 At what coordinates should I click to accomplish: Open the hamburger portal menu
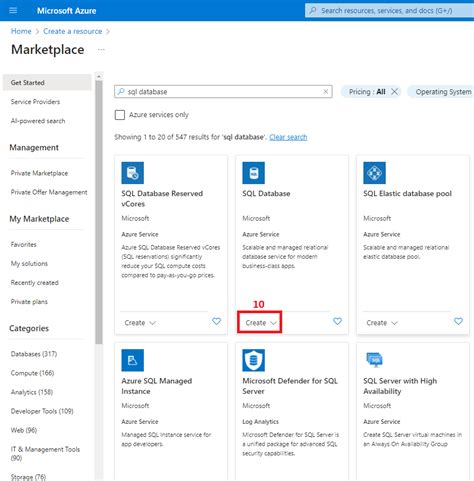pyautogui.click(x=13, y=11)
